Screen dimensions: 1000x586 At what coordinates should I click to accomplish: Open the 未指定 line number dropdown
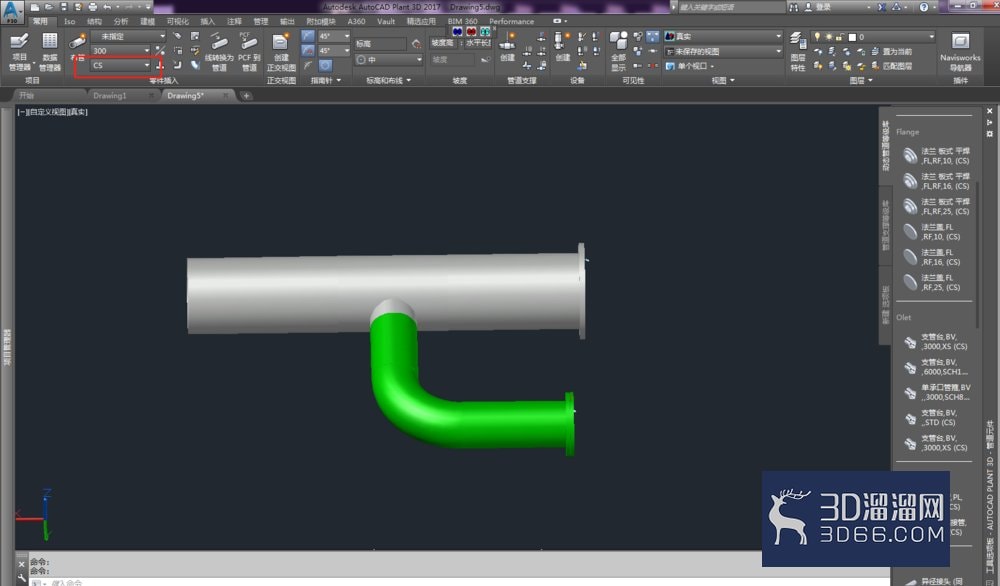(128, 36)
